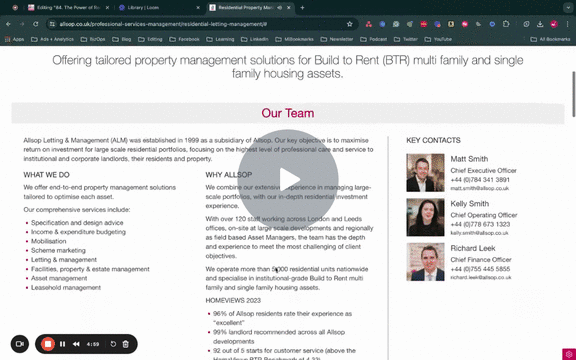Bookmark this page with the star icon
Viewport: 576px width, 360px height.
(349, 24)
